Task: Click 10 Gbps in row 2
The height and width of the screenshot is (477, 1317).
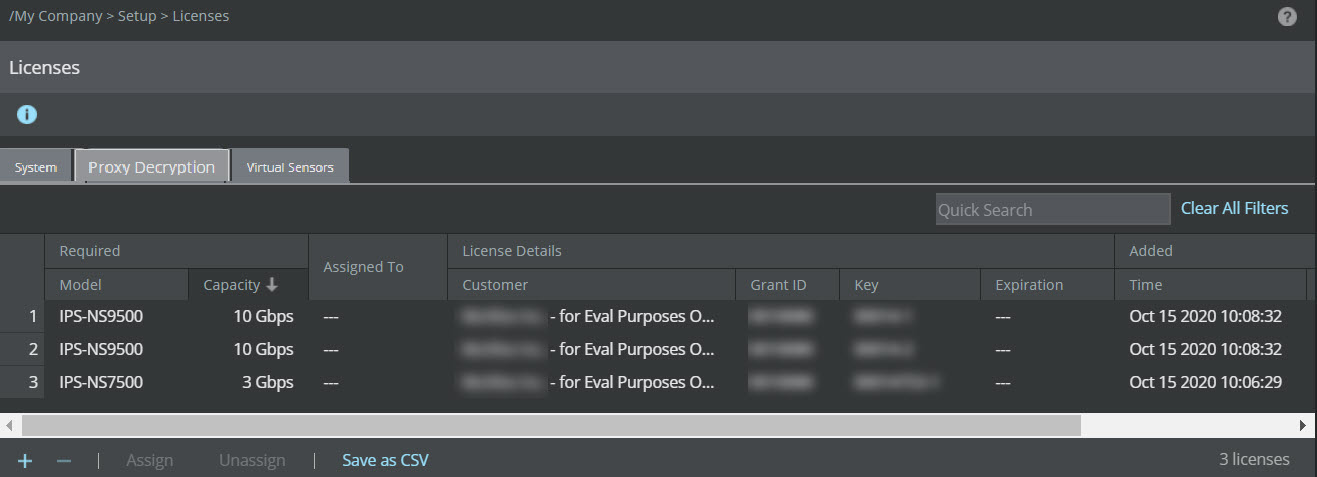Action: tap(264, 349)
